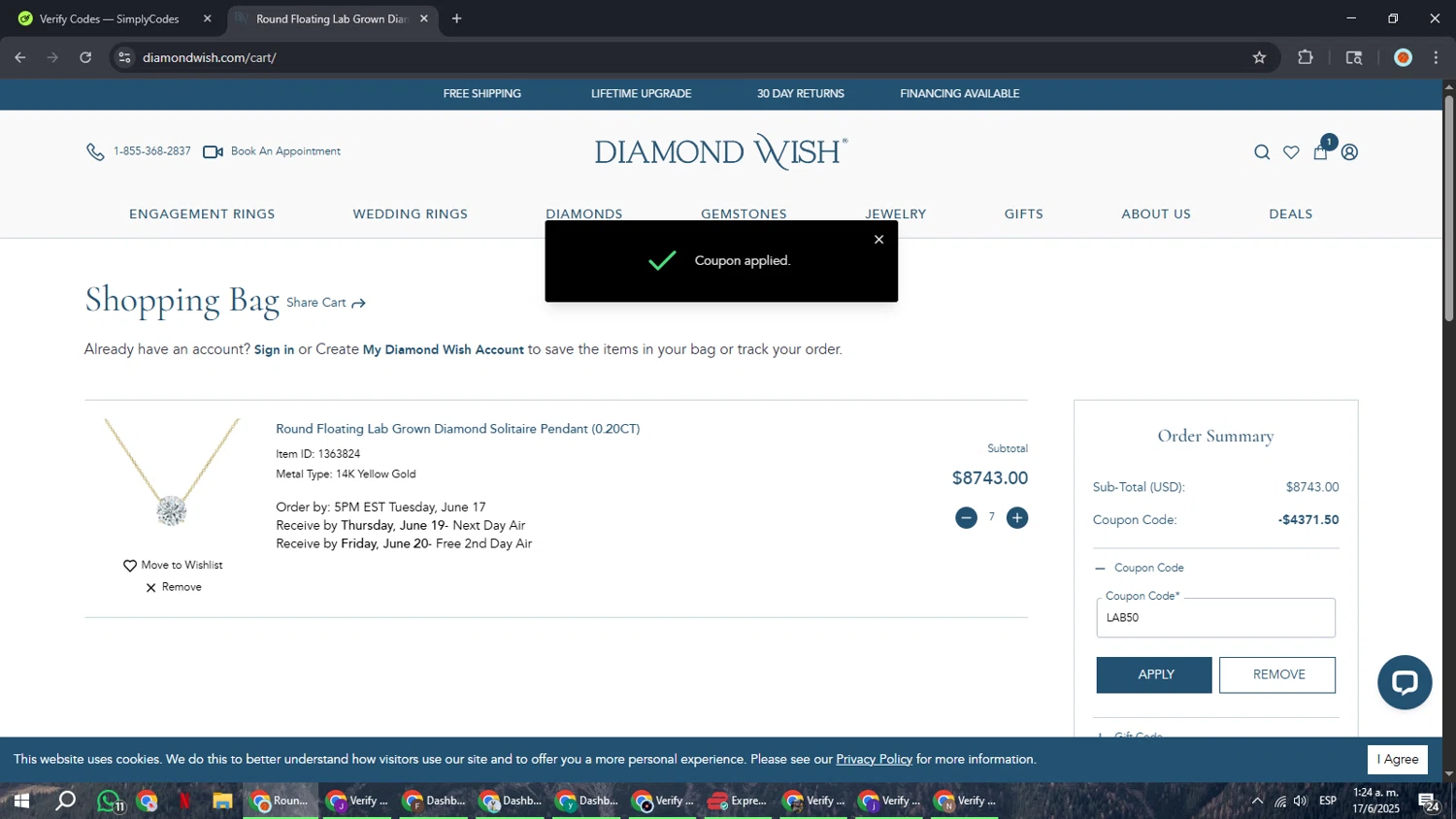This screenshot has height=819, width=1456.
Task: Accept cookies with I Agree button
Action: point(1398,759)
